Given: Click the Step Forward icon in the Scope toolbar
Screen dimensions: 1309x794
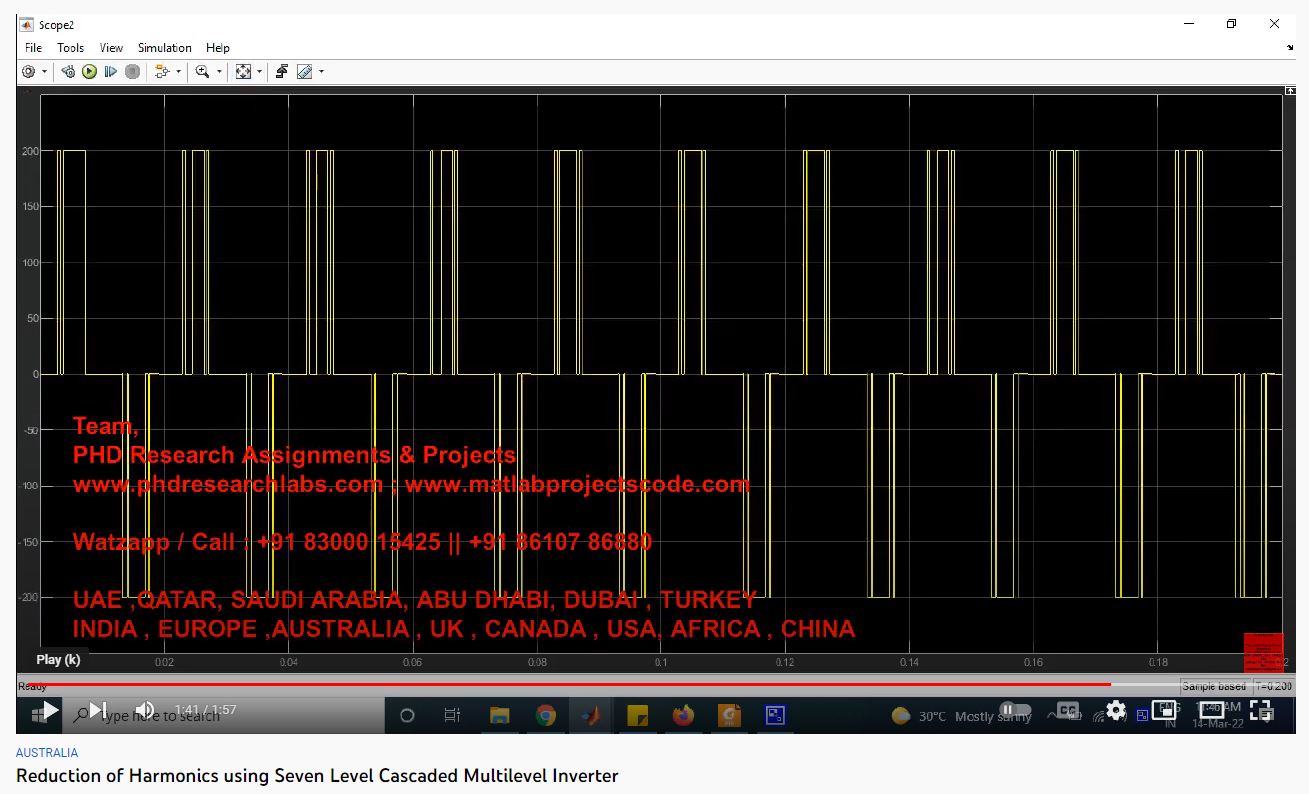Looking at the screenshot, I should (110, 72).
